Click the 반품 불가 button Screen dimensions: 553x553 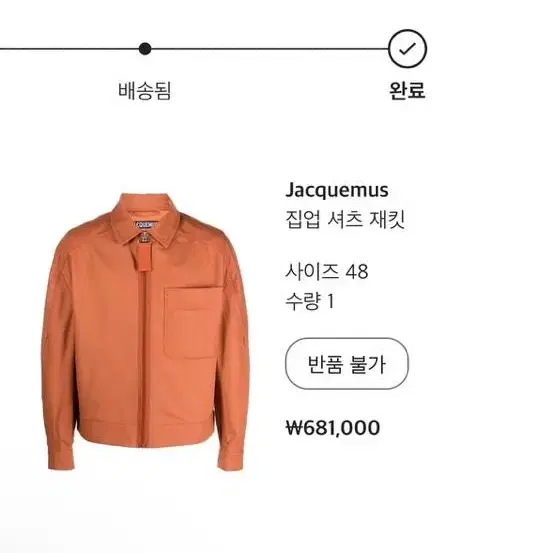tap(347, 364)
